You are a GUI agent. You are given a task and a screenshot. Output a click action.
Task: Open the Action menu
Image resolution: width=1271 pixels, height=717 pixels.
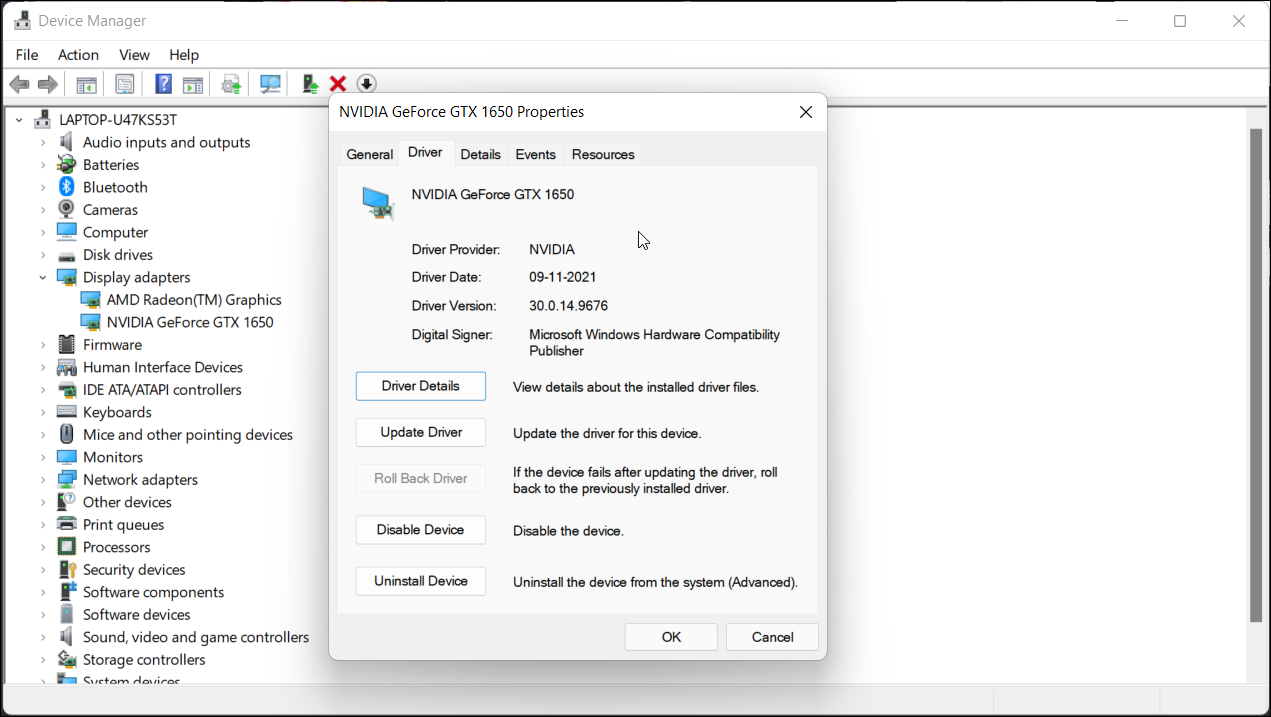pyautogui.click(x=78, y=55)
